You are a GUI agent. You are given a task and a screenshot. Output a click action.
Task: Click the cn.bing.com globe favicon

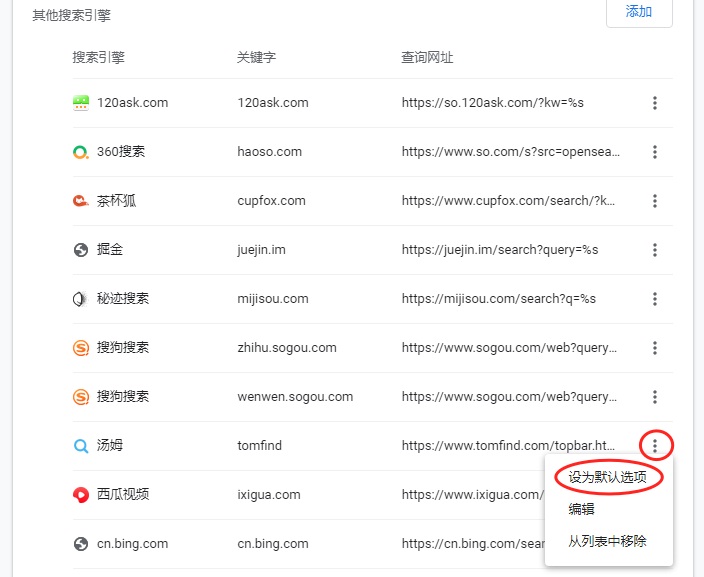pos(81,543)
